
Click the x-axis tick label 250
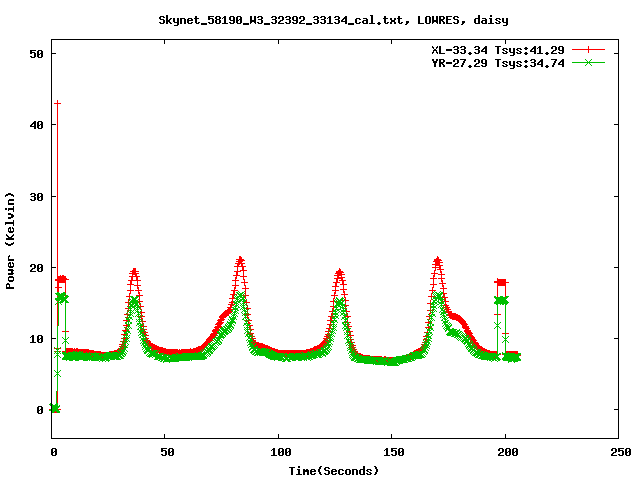[621, 452]
